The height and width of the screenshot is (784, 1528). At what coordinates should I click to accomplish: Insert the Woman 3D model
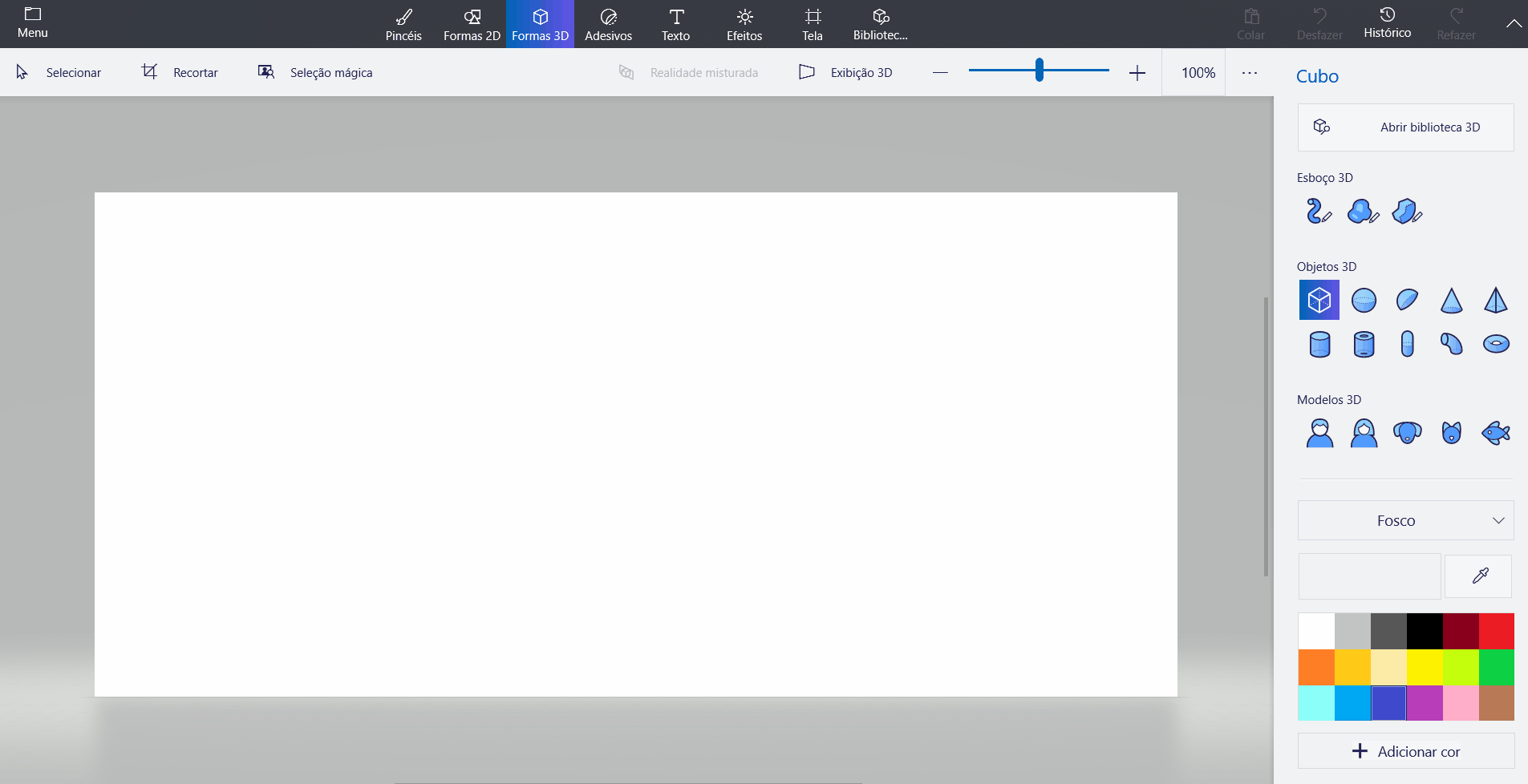coord(1364,433)
